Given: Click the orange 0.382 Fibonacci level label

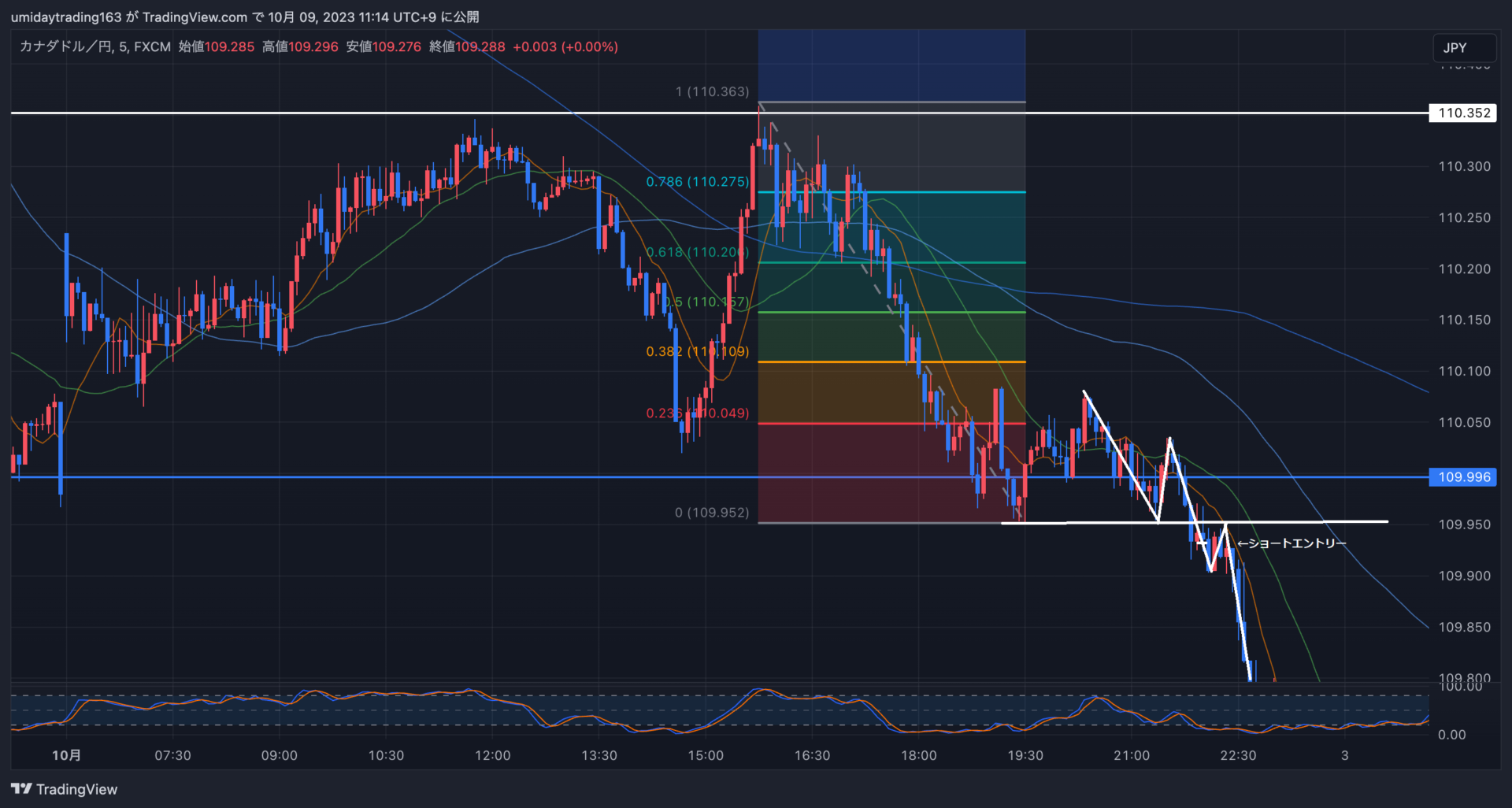Looking at the screenshot, I should click(x=697, y=352).
